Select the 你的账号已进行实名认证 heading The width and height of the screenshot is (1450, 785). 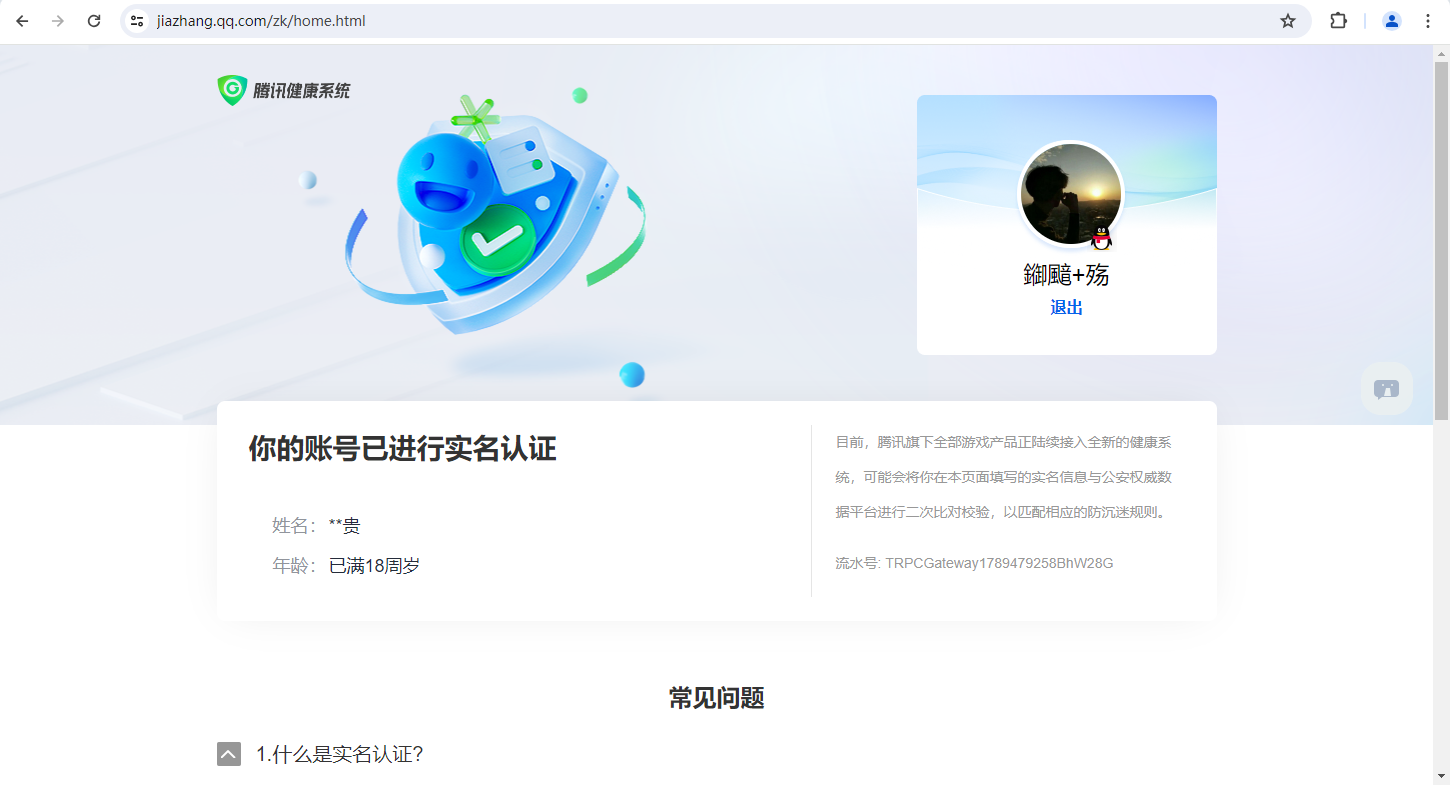[x=402, y=449]
